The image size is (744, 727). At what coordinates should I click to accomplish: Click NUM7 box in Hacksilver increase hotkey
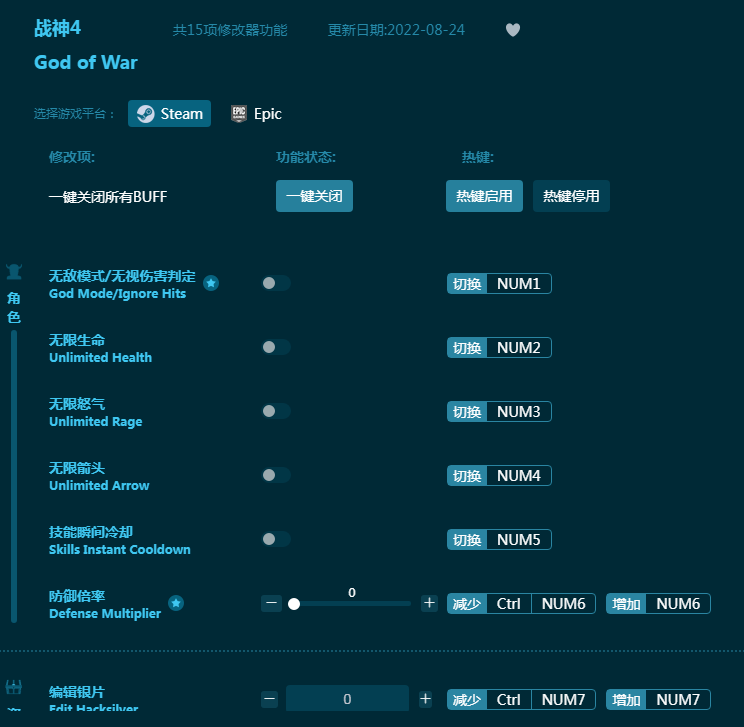678,699
